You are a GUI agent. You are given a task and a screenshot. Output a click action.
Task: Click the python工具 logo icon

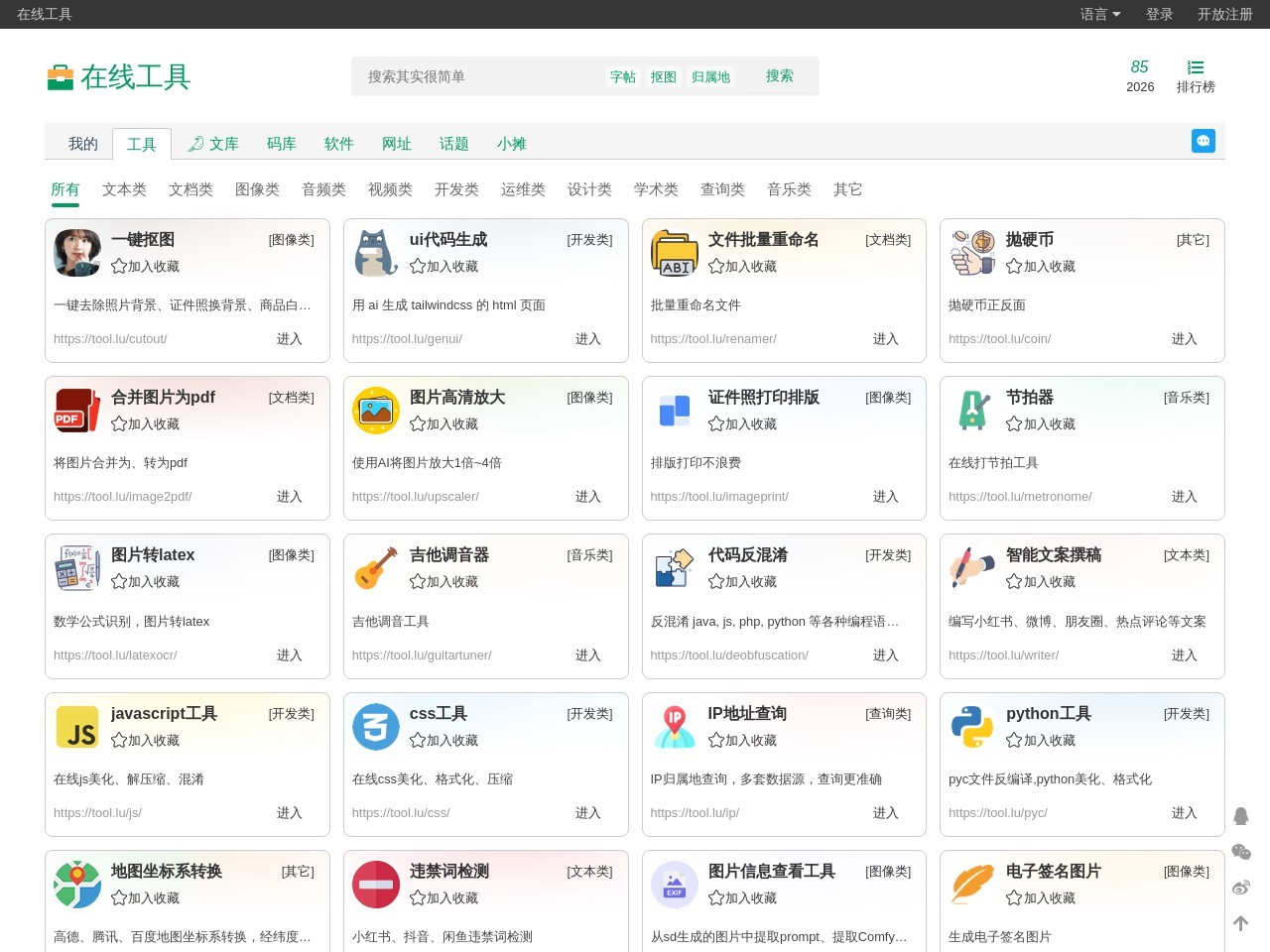coord(971,728)
